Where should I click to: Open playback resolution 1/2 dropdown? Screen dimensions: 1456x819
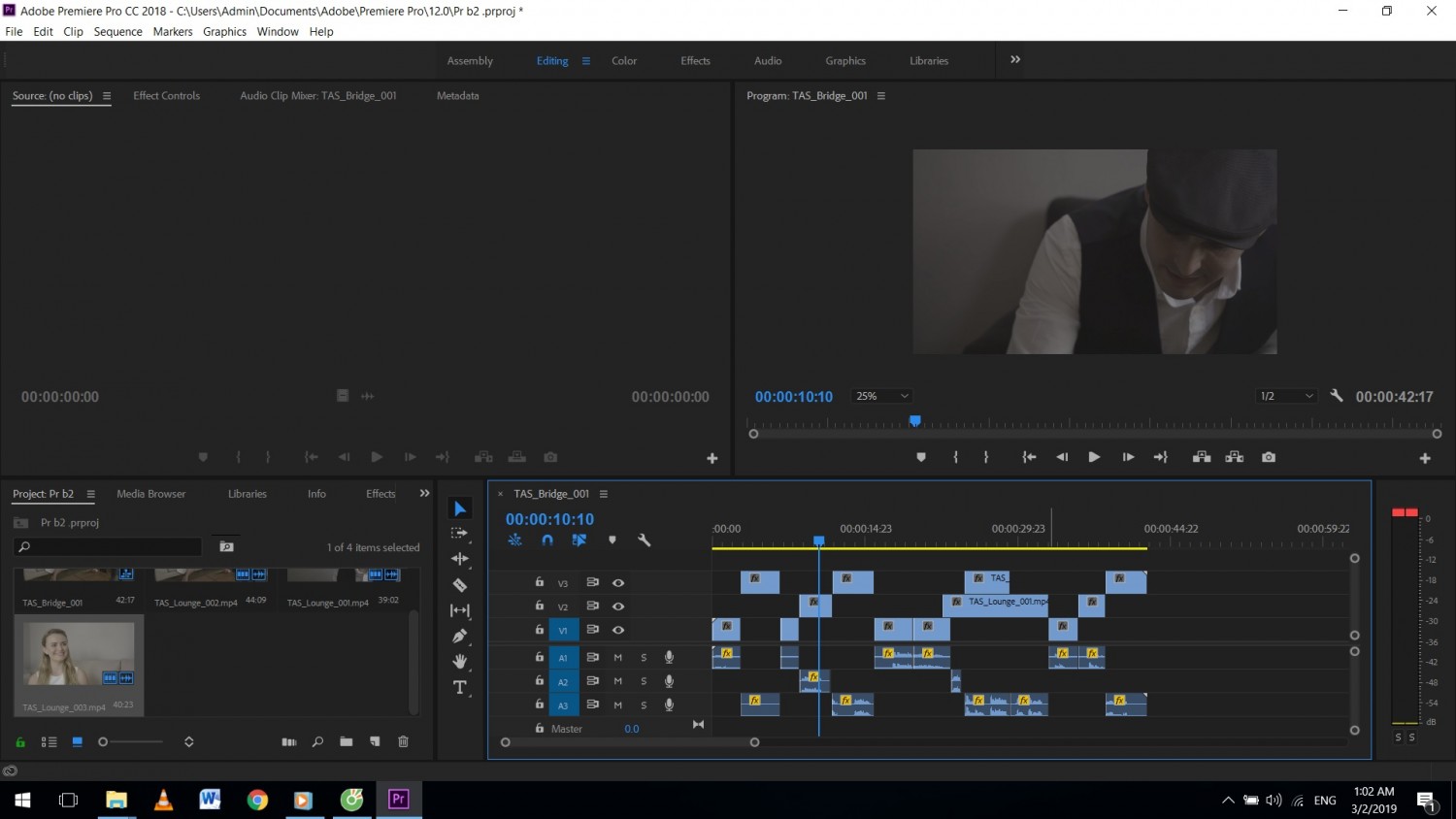pos(1286,396)
